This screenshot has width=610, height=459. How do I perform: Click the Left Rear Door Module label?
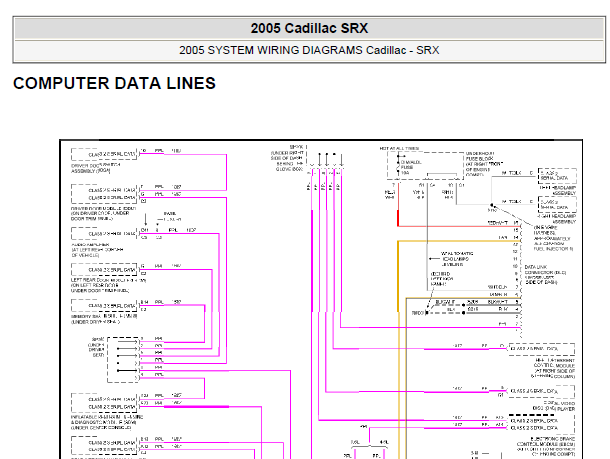coord(109,285)
